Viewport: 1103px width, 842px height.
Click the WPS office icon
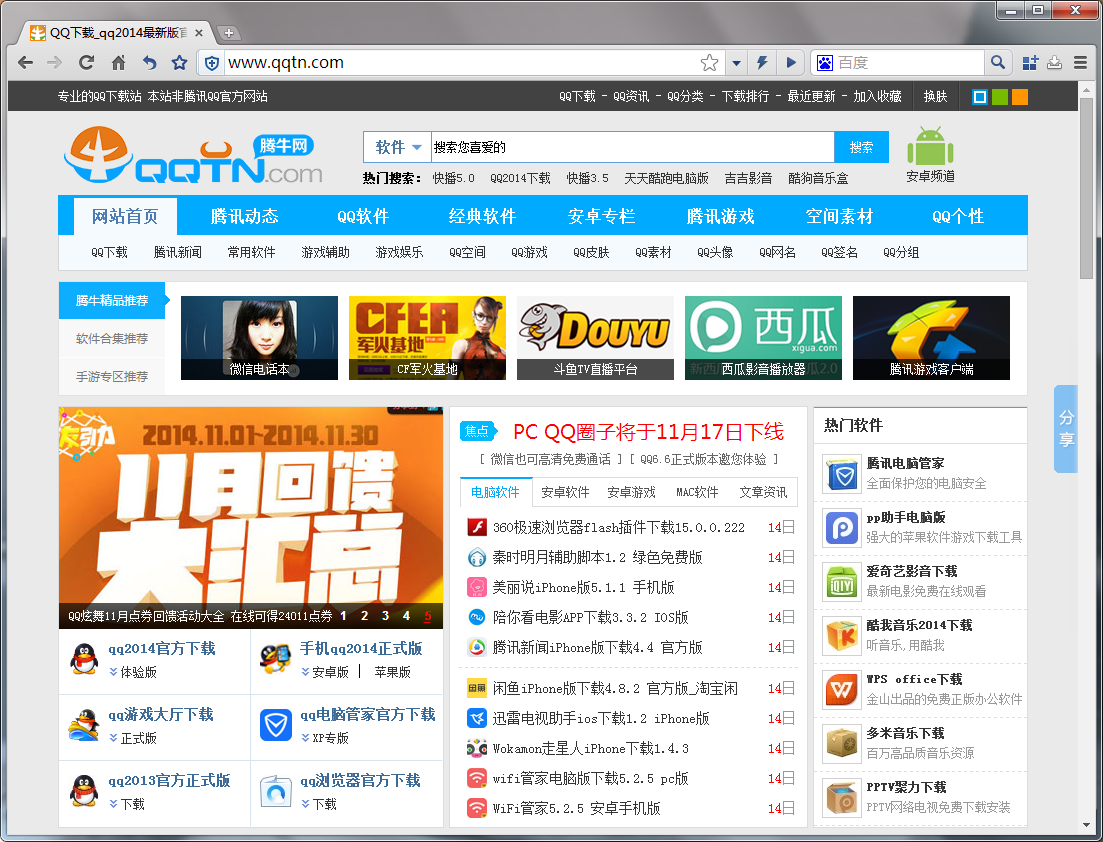pyautogui.click(x=841, y=690)
